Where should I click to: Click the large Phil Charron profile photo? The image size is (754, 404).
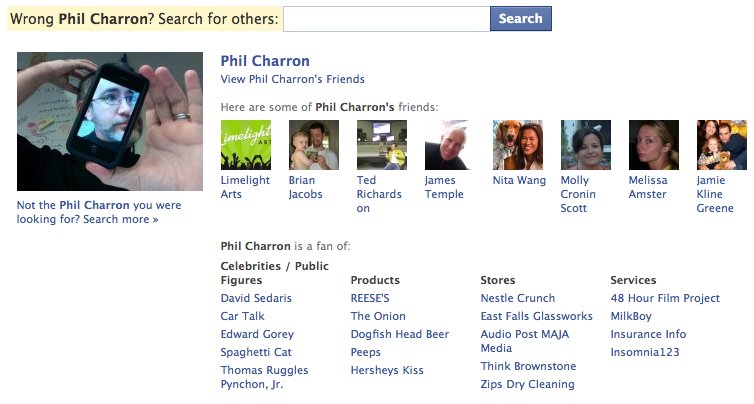tap(110, 121)
